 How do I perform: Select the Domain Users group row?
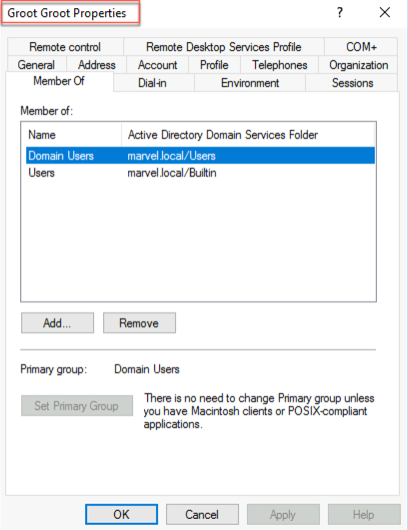tap(200, 155)
